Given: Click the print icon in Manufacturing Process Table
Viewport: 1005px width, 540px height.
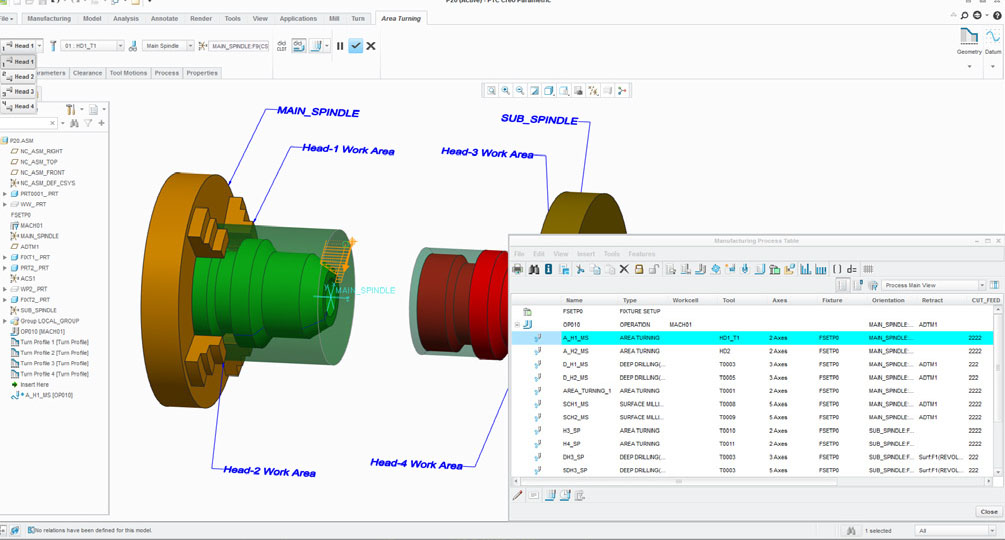Looking at the screenshot, I should point(518,269).
